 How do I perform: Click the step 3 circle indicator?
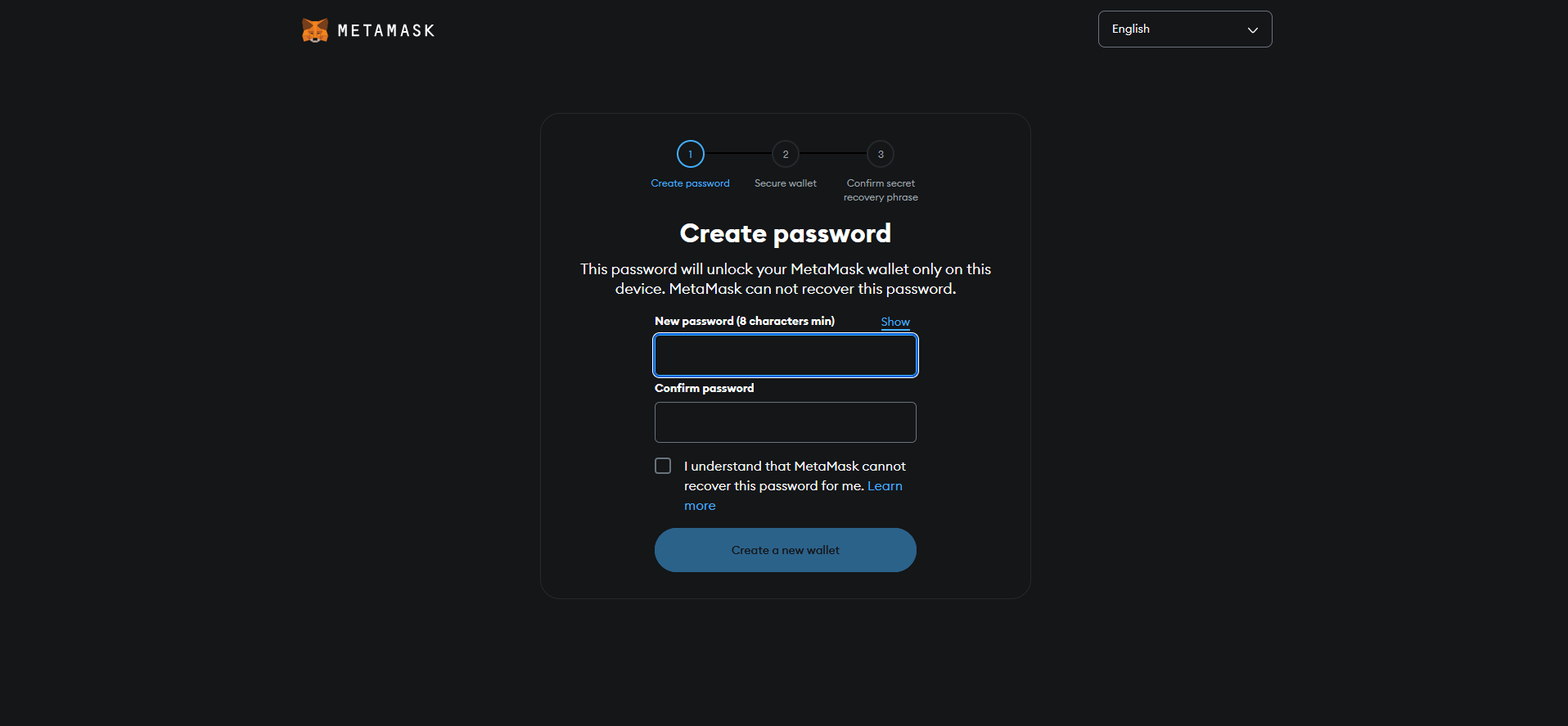click(881, 154)
